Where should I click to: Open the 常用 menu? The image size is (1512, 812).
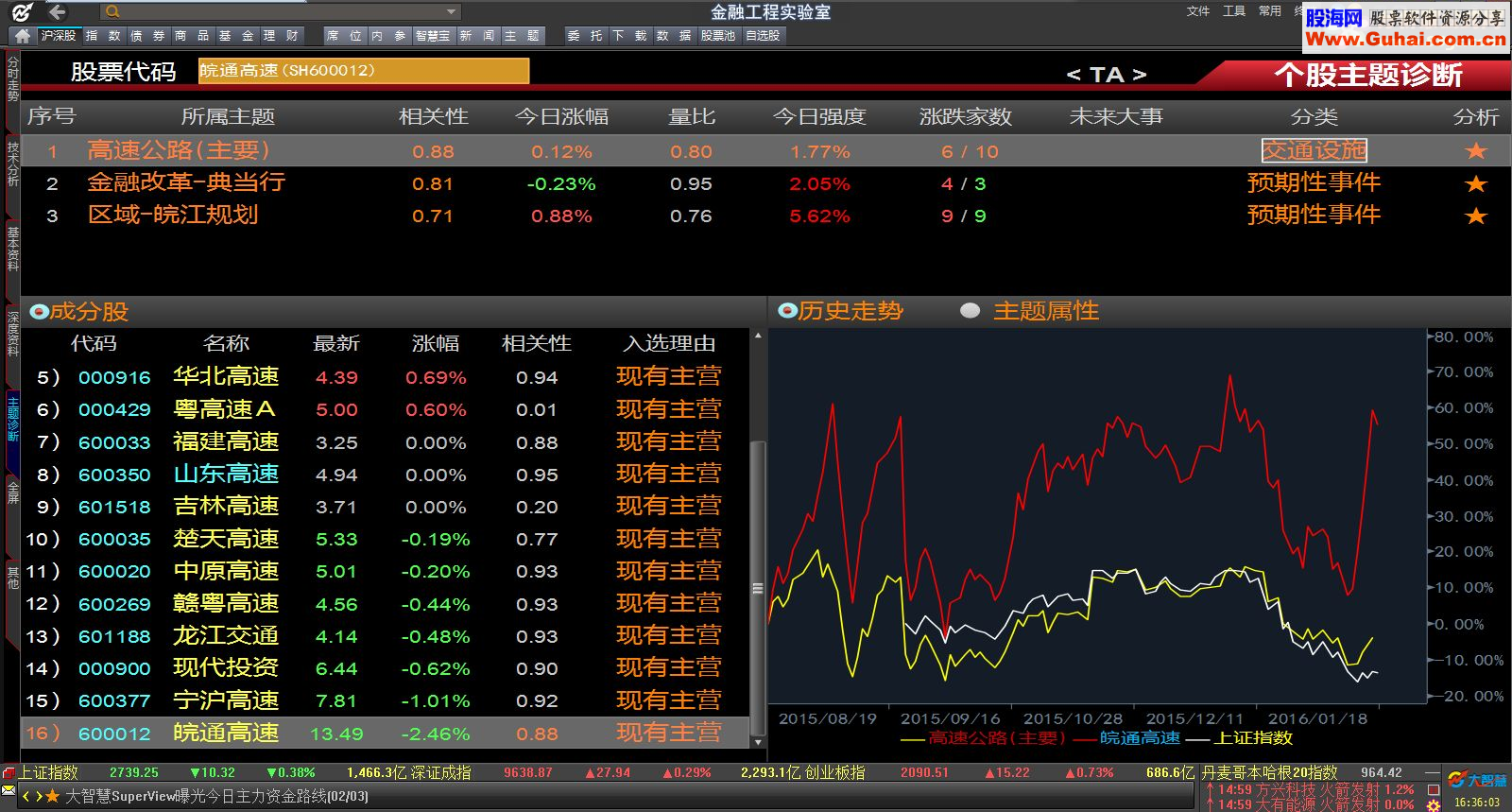[x=1270, y=11]
